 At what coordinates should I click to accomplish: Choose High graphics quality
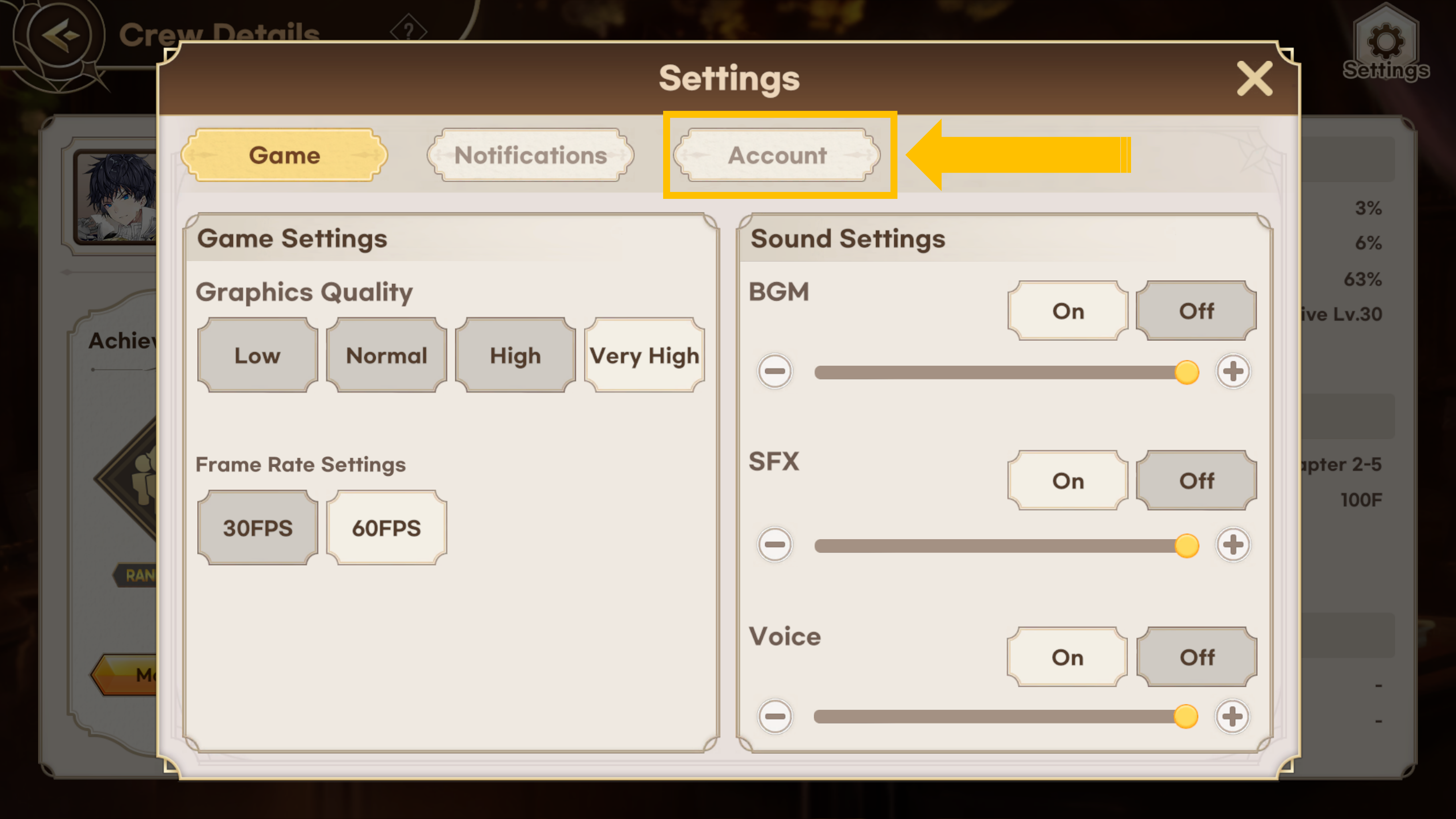pos(515,355)
